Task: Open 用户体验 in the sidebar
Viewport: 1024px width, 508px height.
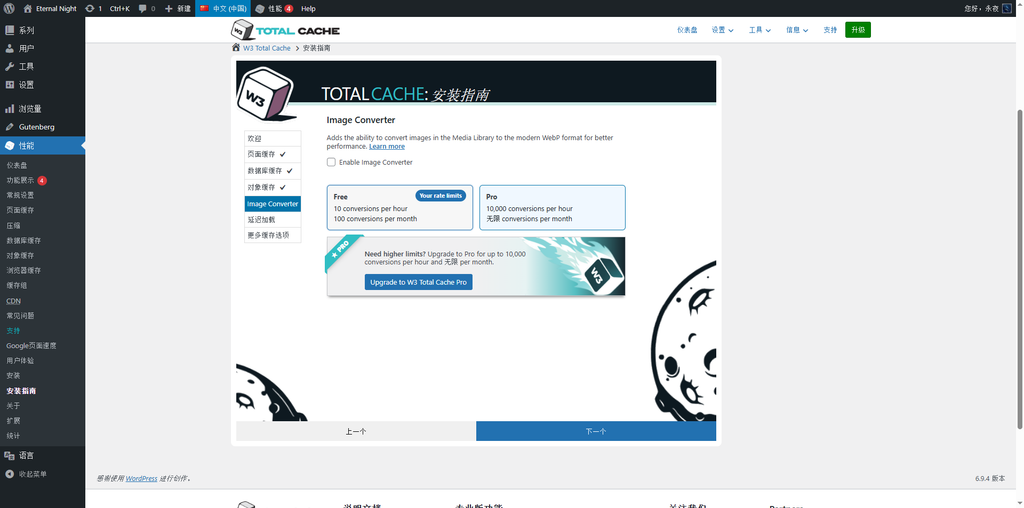Action: point(20,360)
